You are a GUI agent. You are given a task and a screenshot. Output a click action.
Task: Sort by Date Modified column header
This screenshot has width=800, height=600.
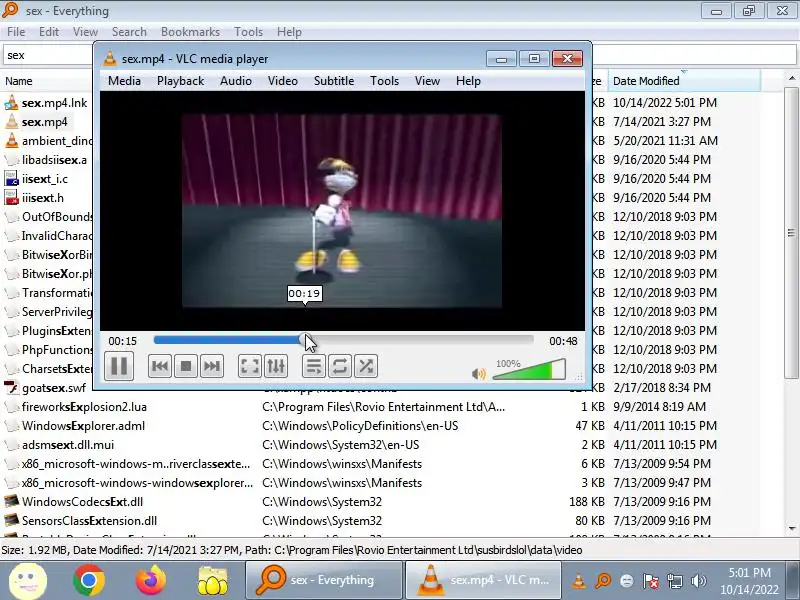[684, 81]
